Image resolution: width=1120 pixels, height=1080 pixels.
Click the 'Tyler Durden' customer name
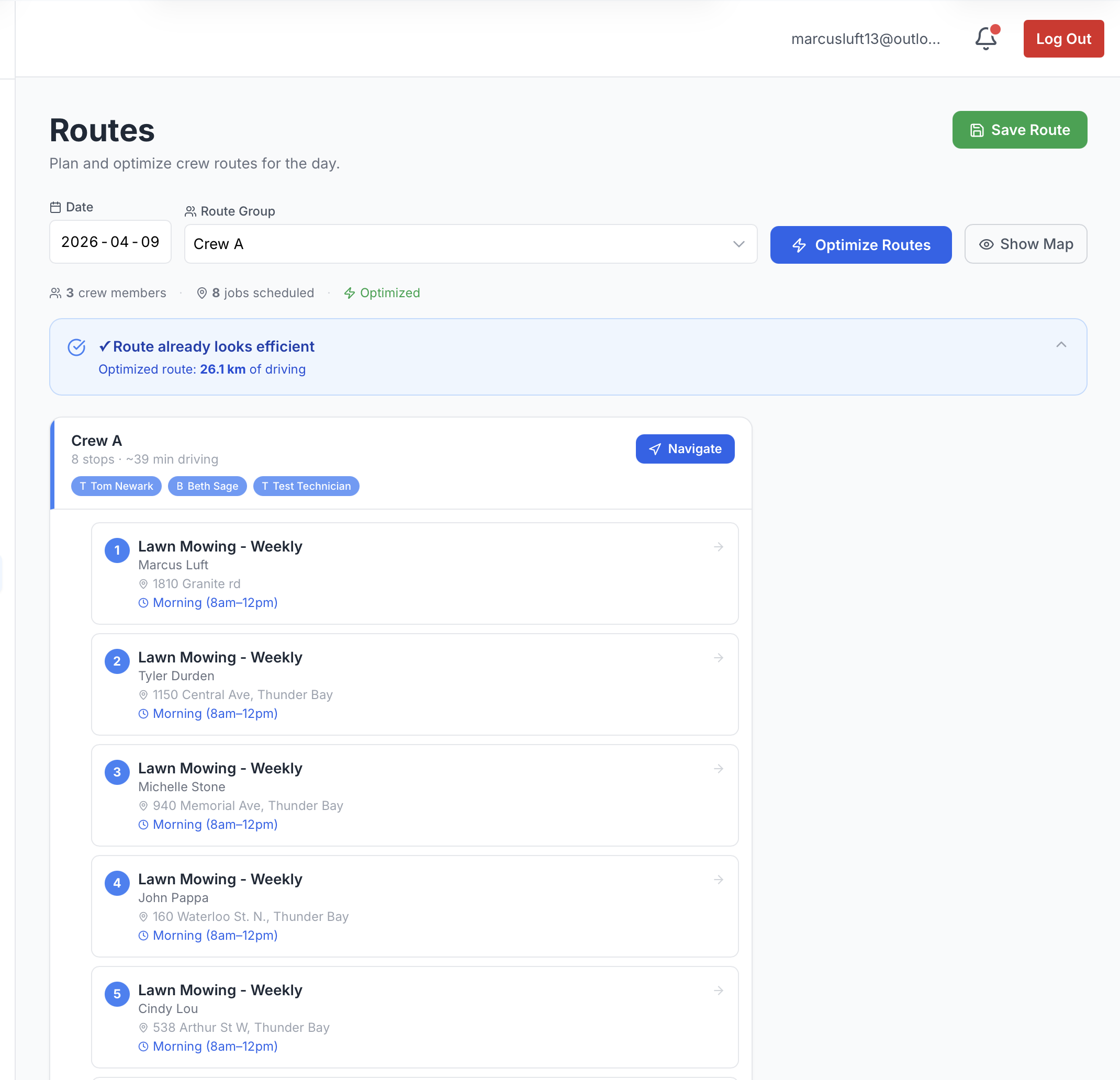click(x=176, y=676)
